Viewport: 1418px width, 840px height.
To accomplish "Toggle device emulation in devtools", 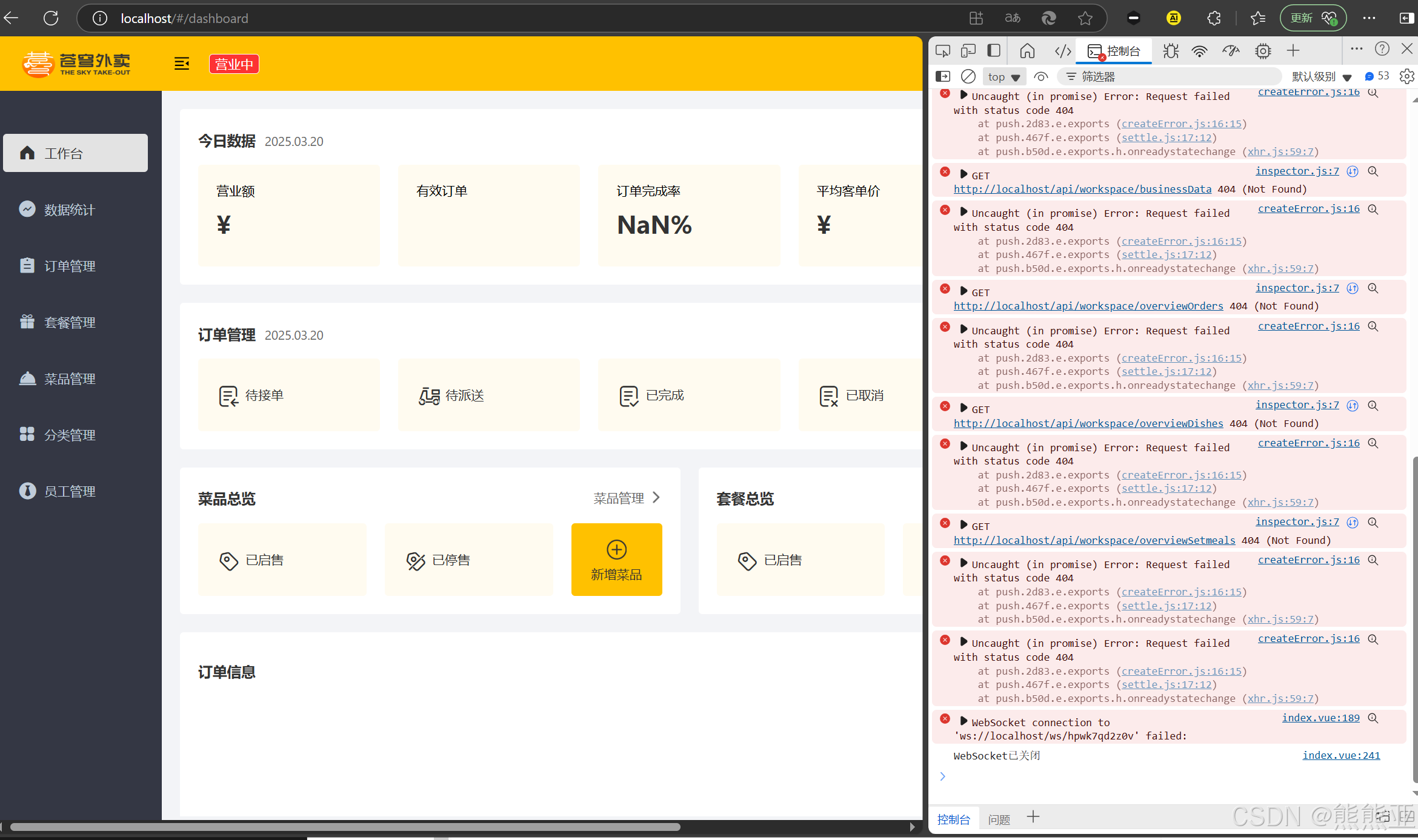I will [968, 51].
